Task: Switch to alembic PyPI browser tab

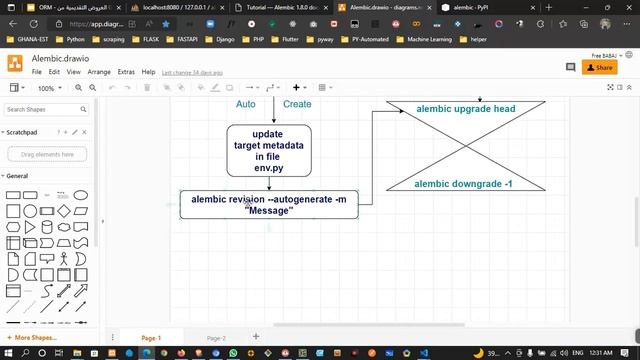Action: click(x=489, y=7)
